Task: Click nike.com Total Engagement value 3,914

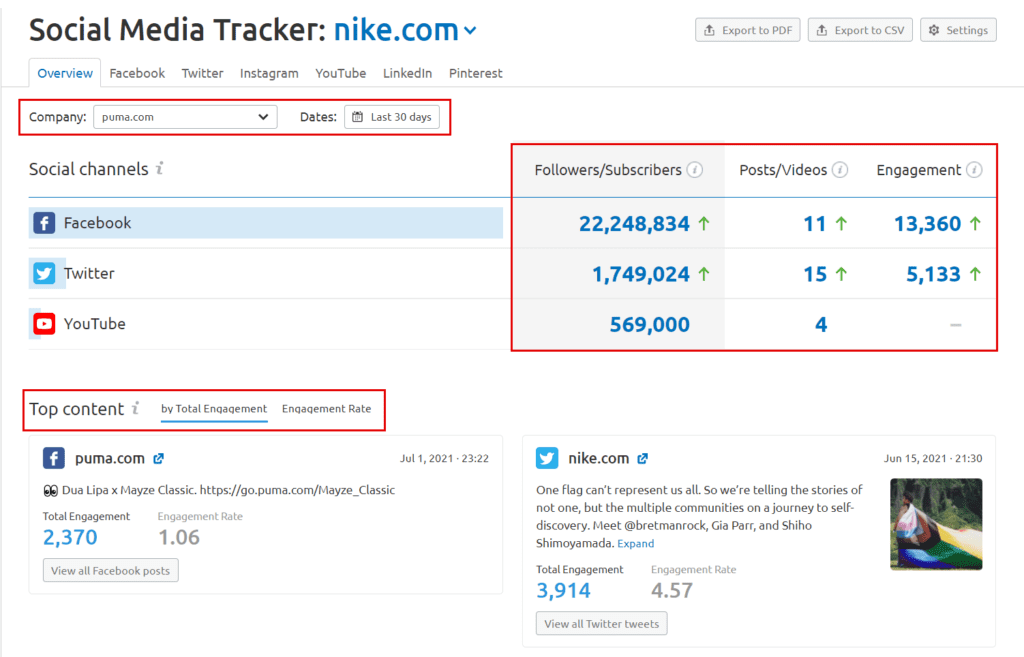Action: [564, 590]
